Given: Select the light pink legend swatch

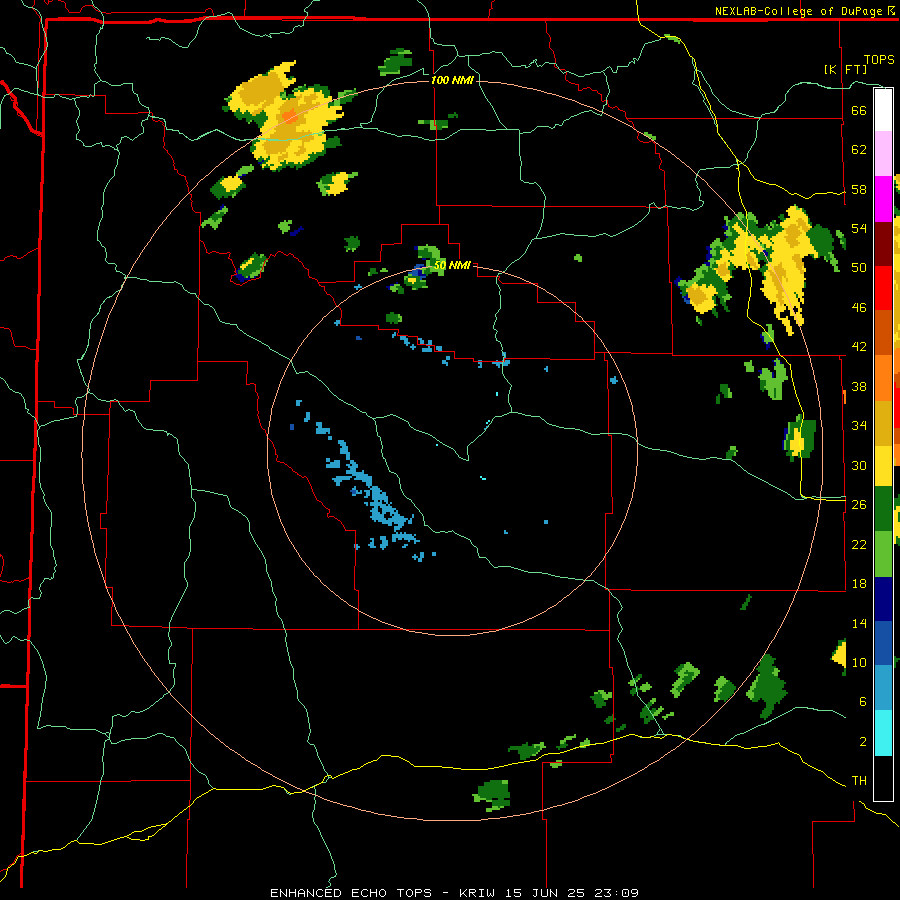Looking at the screenshot, I should [883, 153].
